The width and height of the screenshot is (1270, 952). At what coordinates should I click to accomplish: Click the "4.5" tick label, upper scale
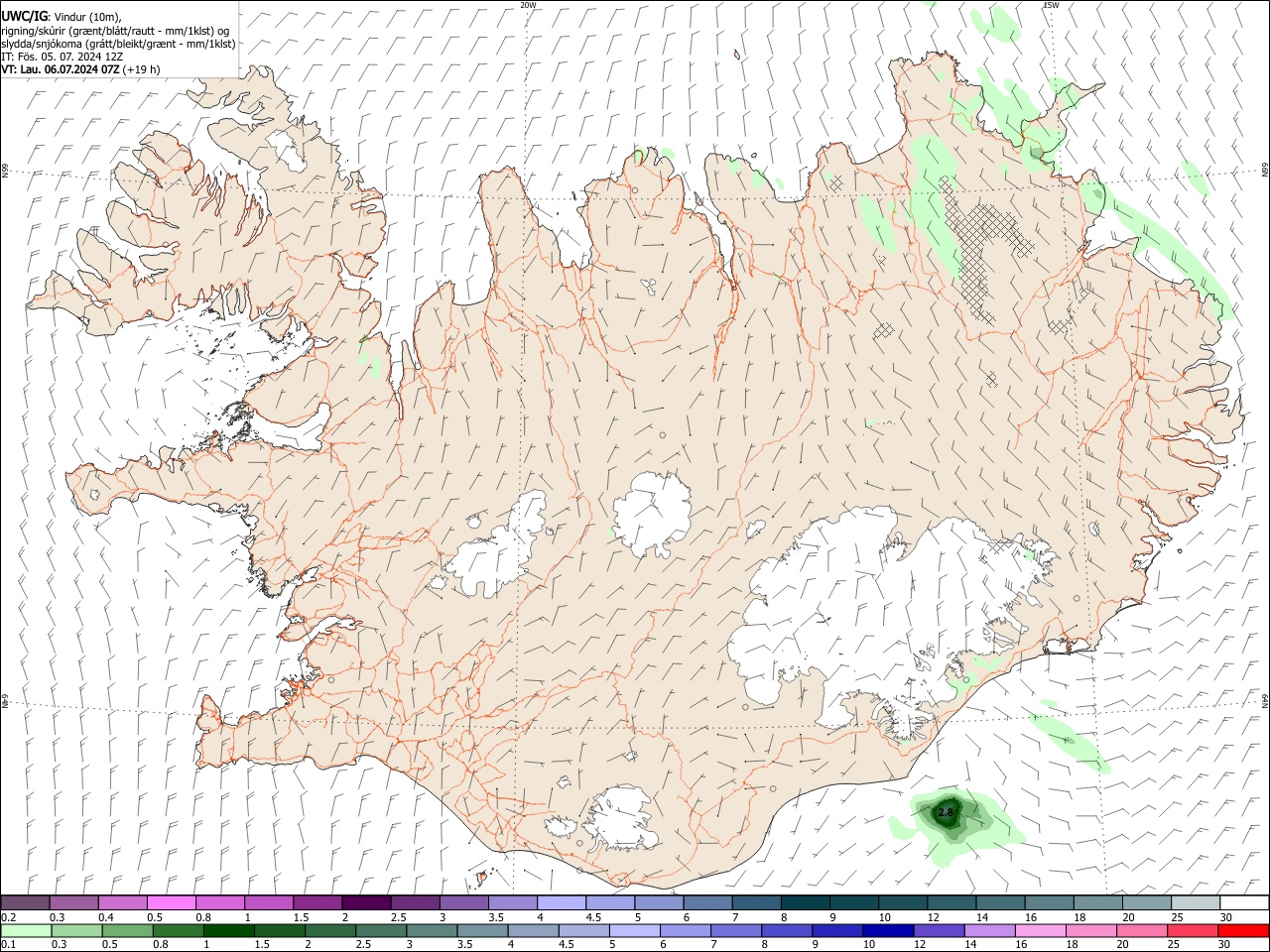tap(593, 917)
